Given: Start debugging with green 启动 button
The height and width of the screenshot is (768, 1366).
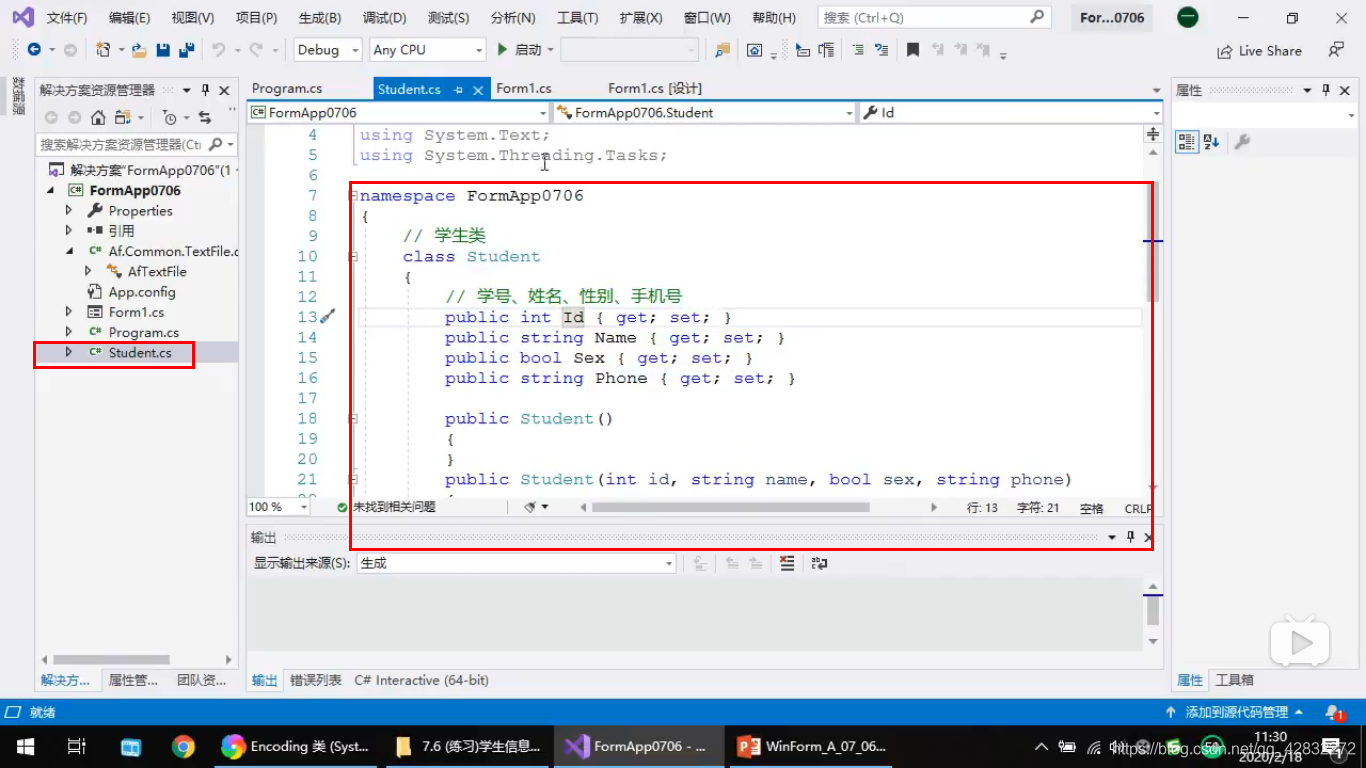Looking at the screenshot, I should (520, 50).
